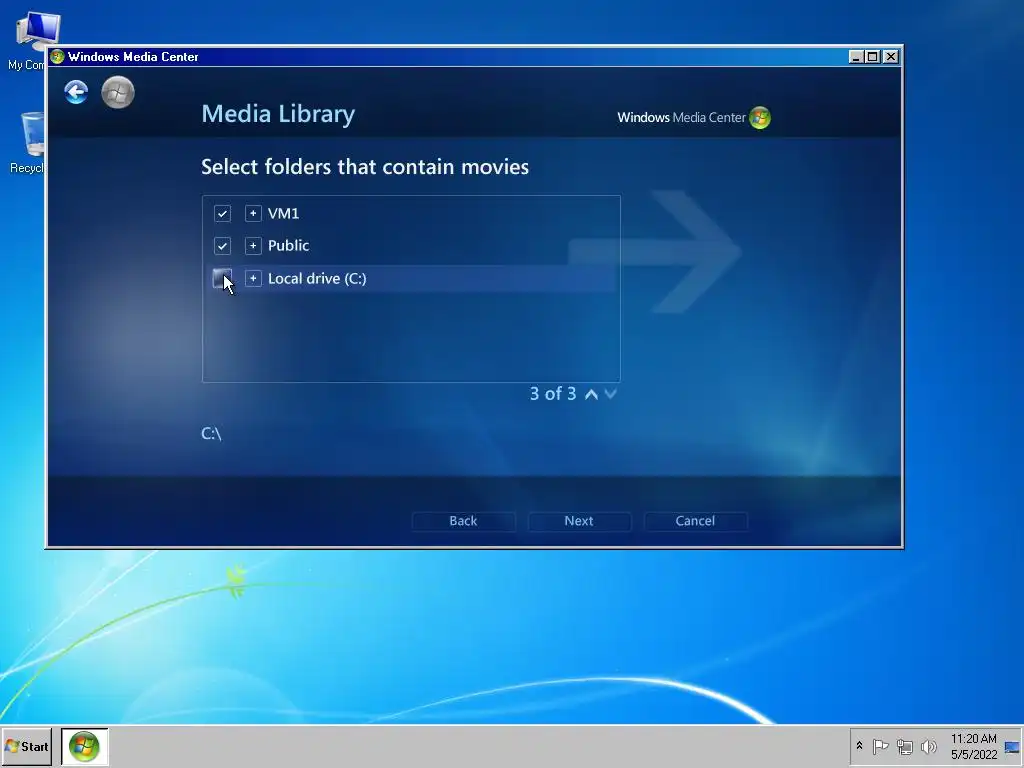The height and width of the screenshot is (768, 1024).
Task: Move the list up with the up chevron
Action: click(592, 394)
